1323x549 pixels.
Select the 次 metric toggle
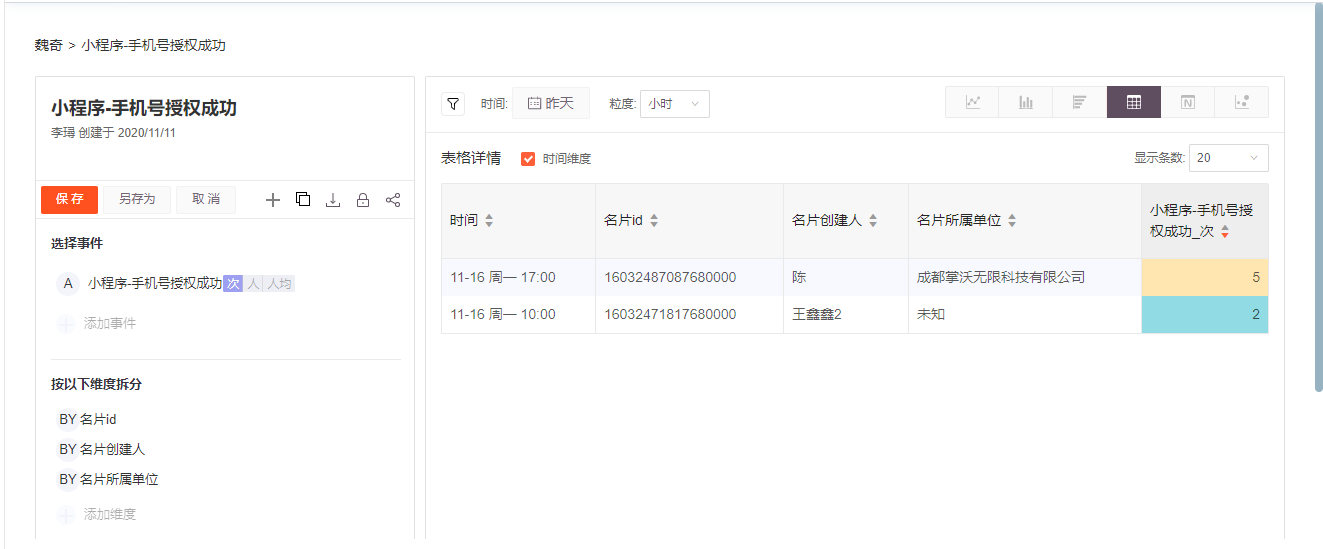[233, 284]
